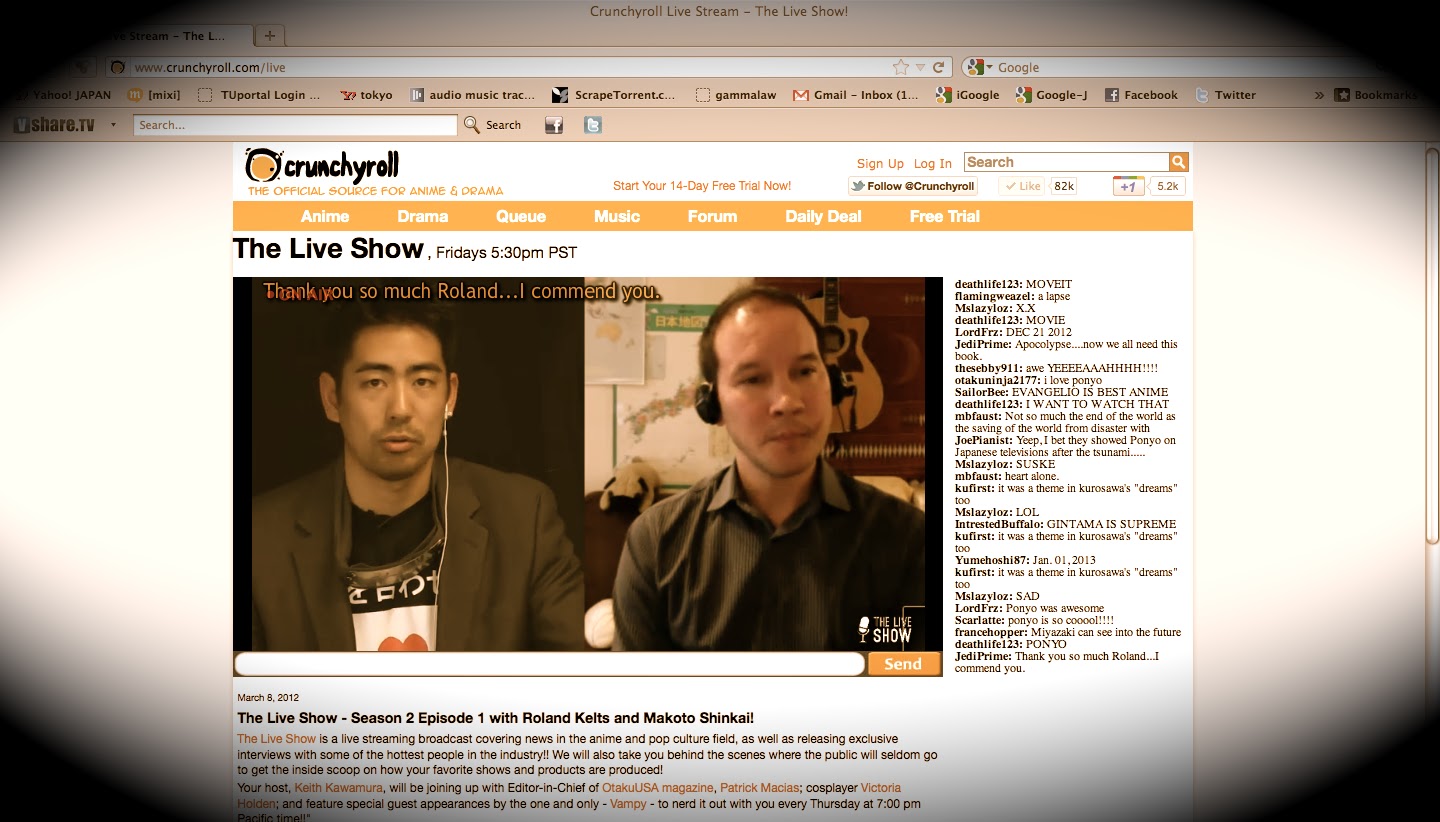Open Twitter bookmark in bookmarks bar
The width and height of the screenshot is (1440, 822).
pos(1225,95)
